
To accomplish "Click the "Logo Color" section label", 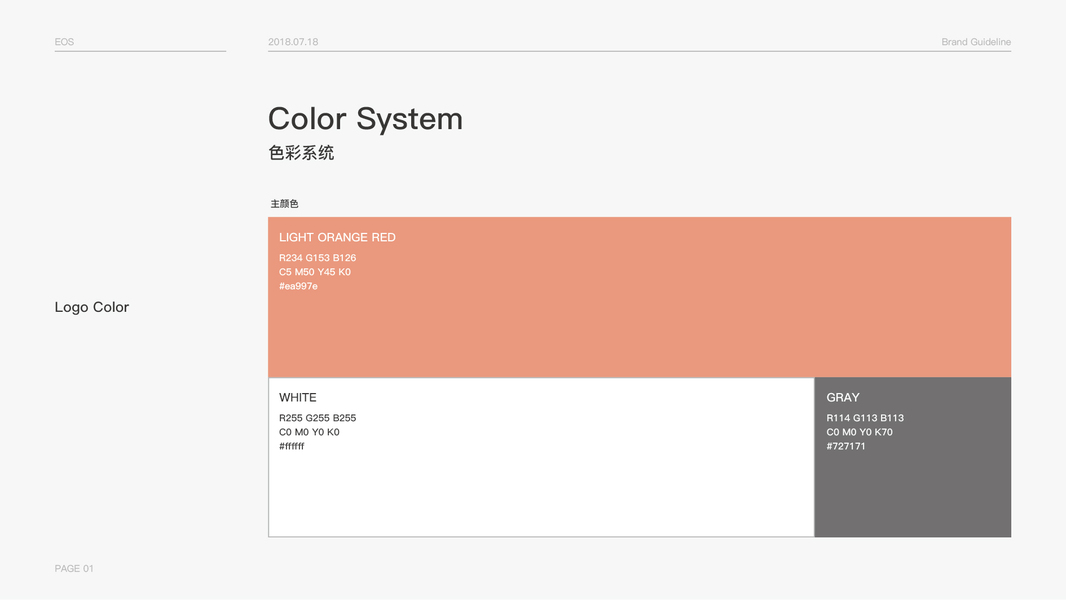I will [92, 308].
